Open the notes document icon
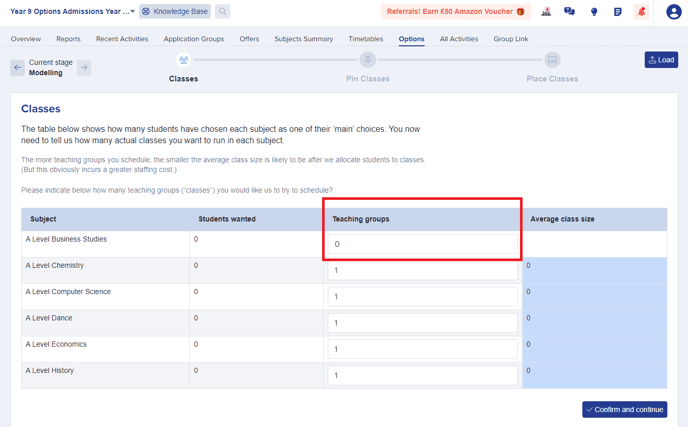 click(617, 12)
